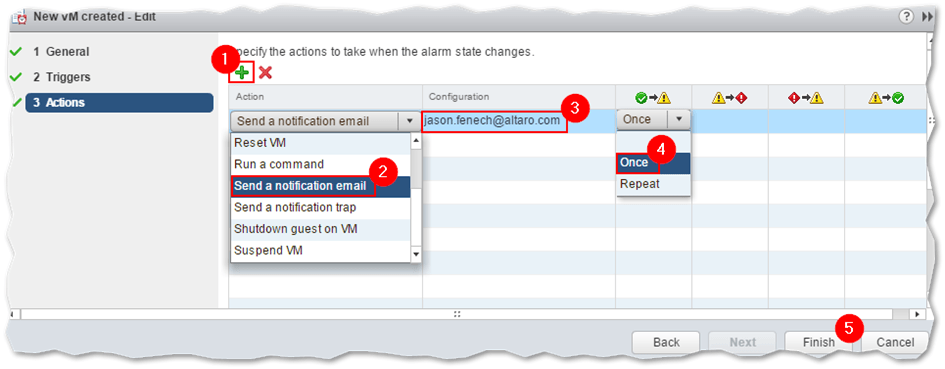Go to step 2 Triggers
The image size is (945, 369).
click(62, 77)
